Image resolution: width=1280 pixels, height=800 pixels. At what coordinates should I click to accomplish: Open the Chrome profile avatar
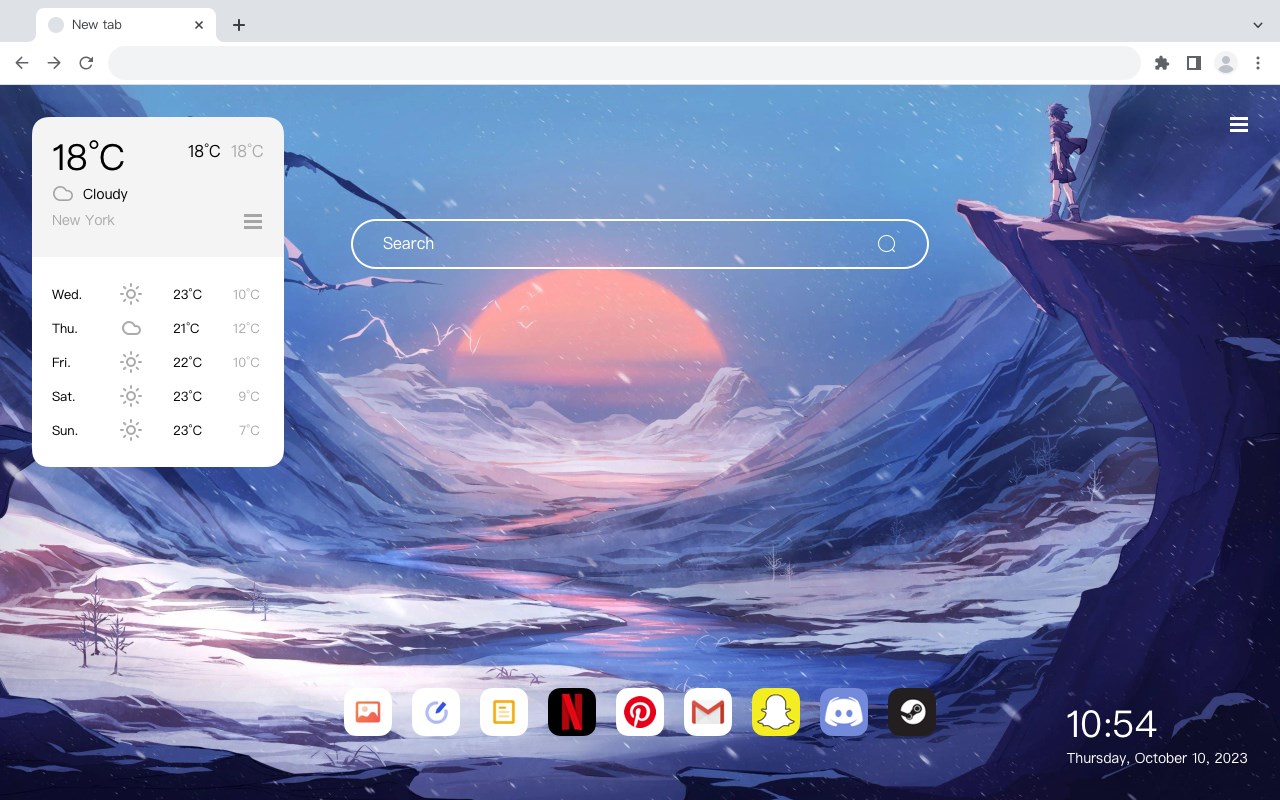click(x=1226, y=63)
